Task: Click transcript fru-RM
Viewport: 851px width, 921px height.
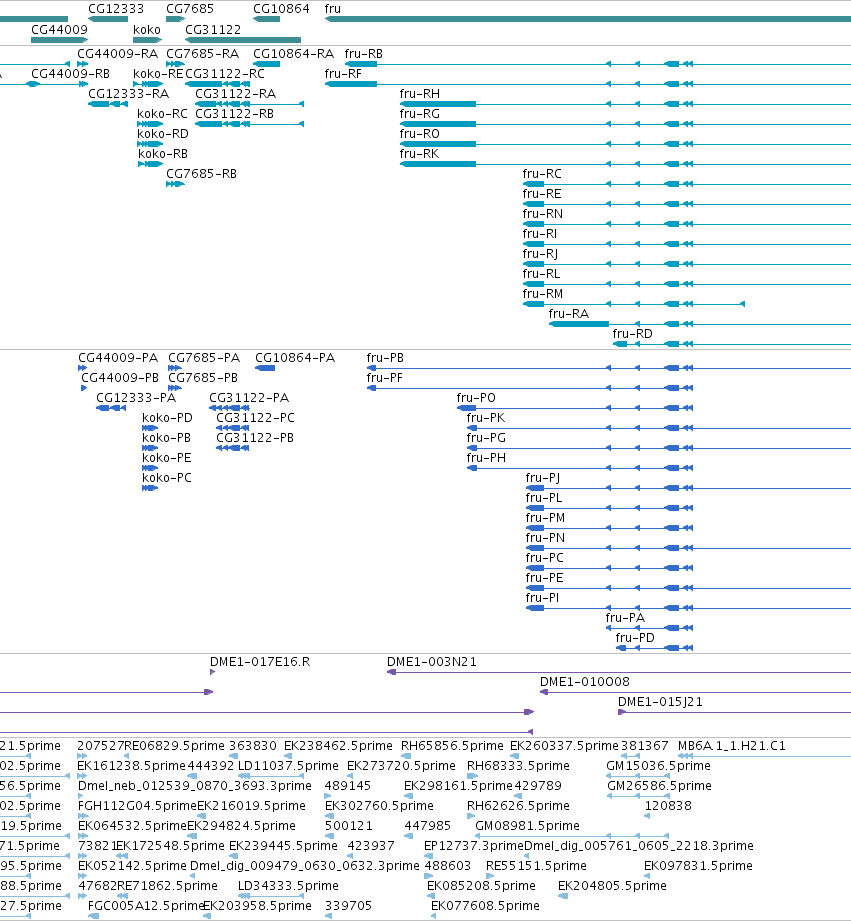Action: click(x=543, y=294)
